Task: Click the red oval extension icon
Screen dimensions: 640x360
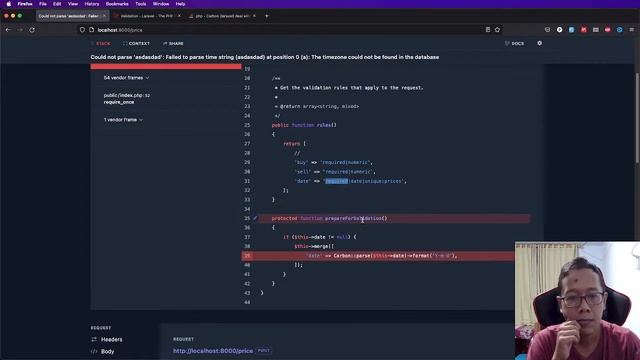Action: [608, 29]
